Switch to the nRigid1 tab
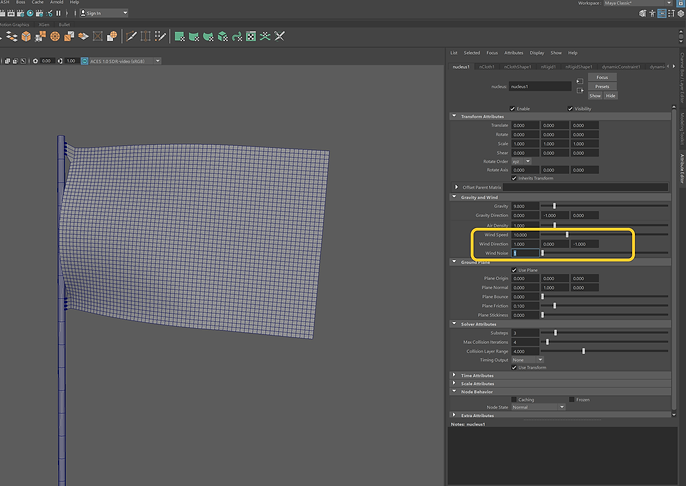Viewport: 686px width, 486px height. coord(548,67)
